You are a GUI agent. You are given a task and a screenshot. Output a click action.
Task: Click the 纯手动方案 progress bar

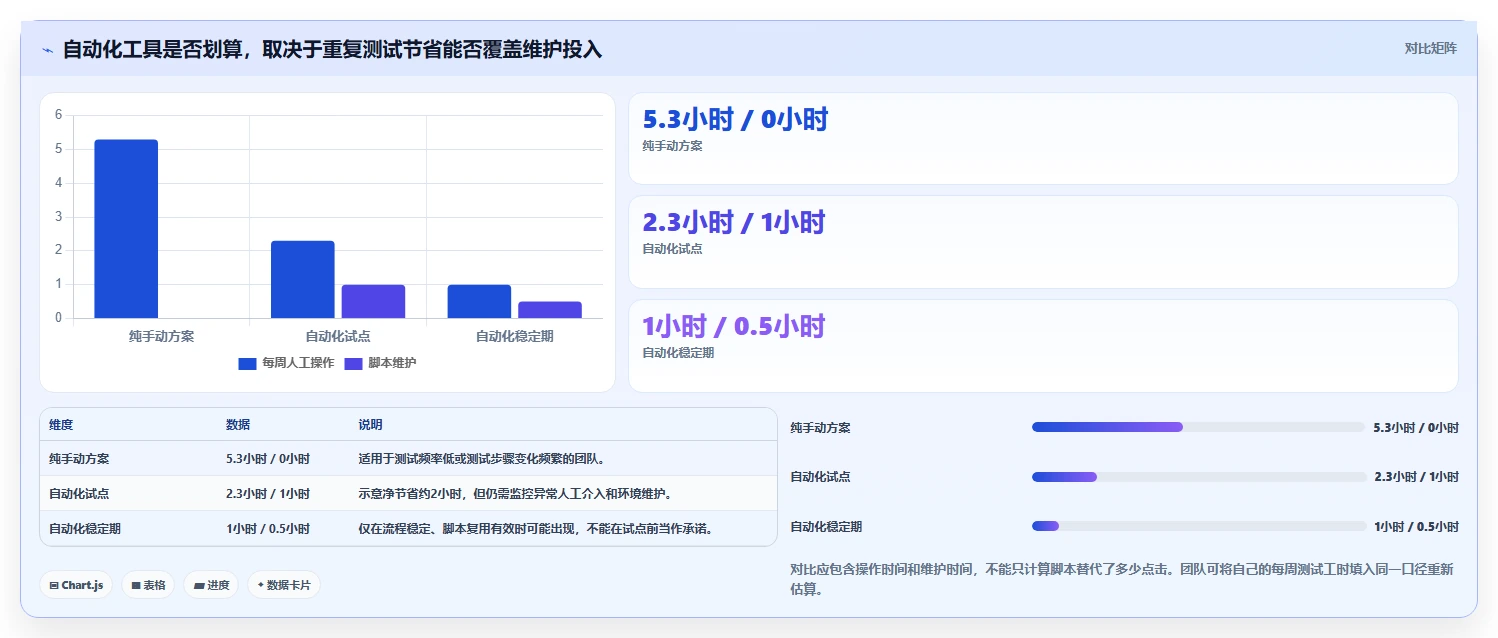coord(1198,427)
